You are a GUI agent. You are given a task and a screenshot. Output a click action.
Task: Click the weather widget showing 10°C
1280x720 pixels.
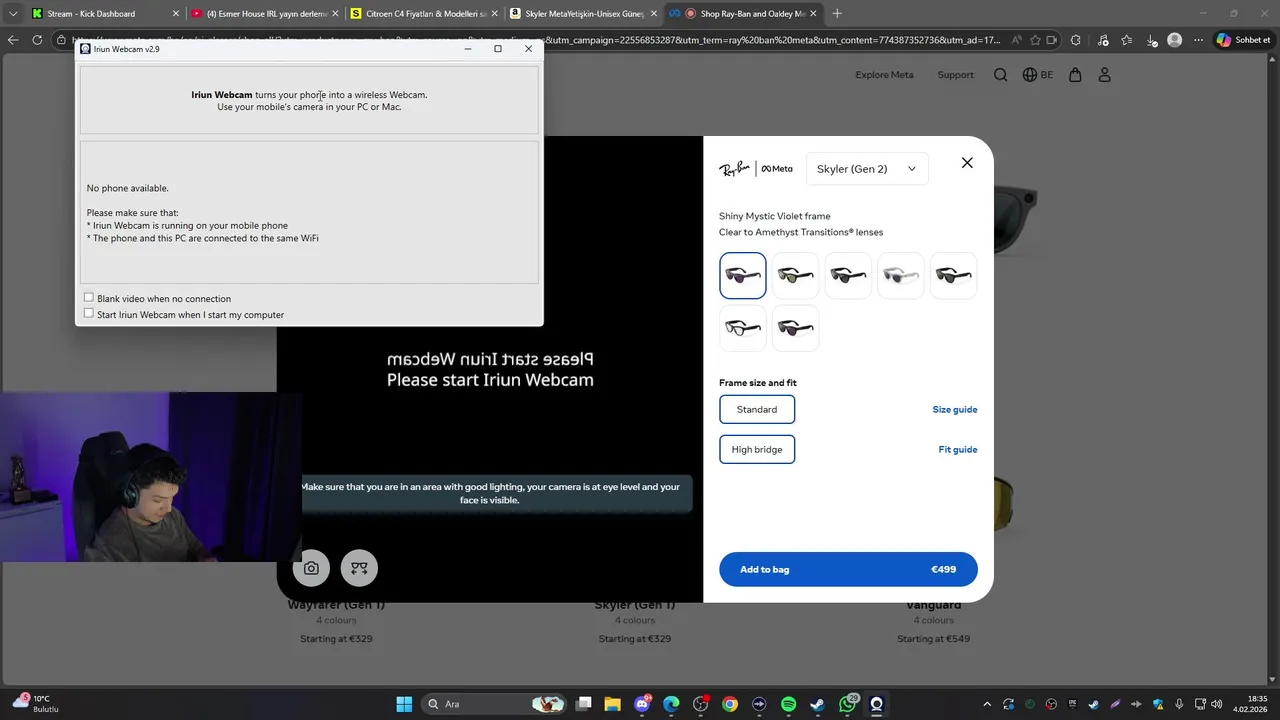pyautogui.click(x=36, y=704)
